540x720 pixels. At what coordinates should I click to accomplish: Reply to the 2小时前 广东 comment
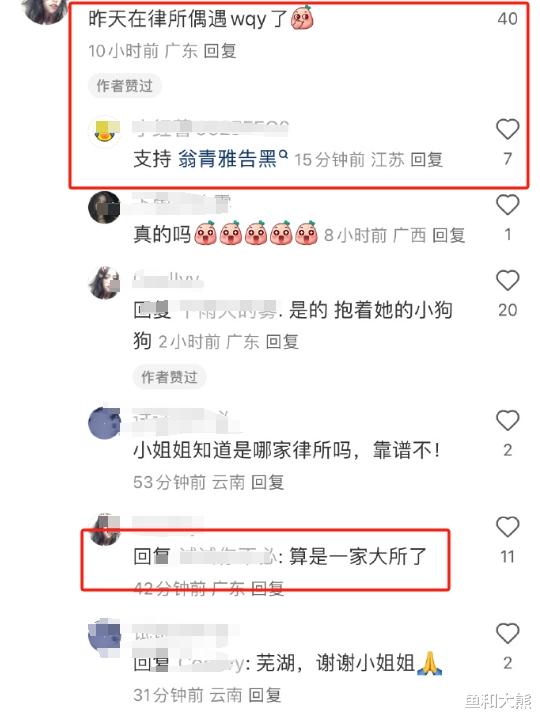282,342
